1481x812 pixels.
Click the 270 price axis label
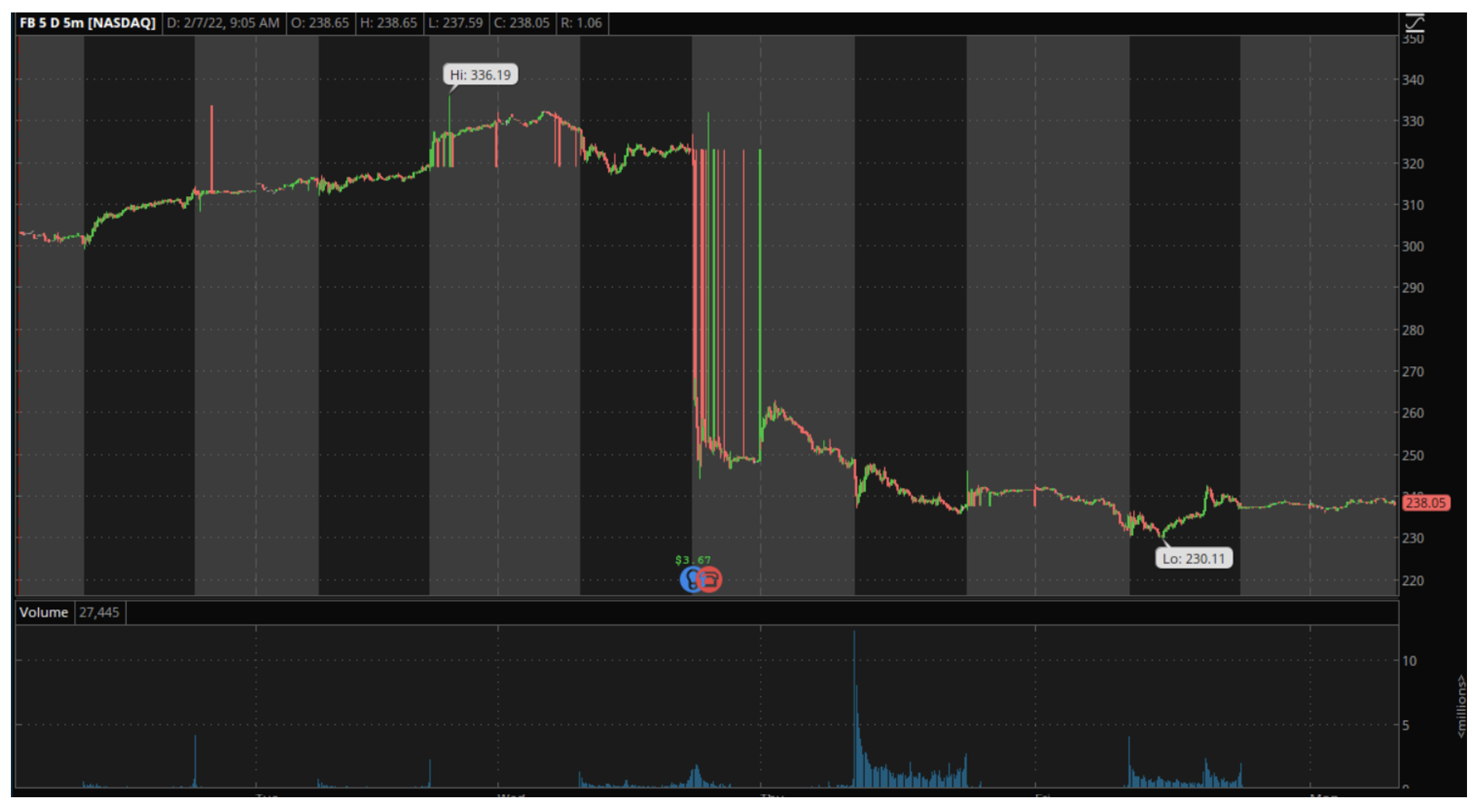coord(1413,372)
